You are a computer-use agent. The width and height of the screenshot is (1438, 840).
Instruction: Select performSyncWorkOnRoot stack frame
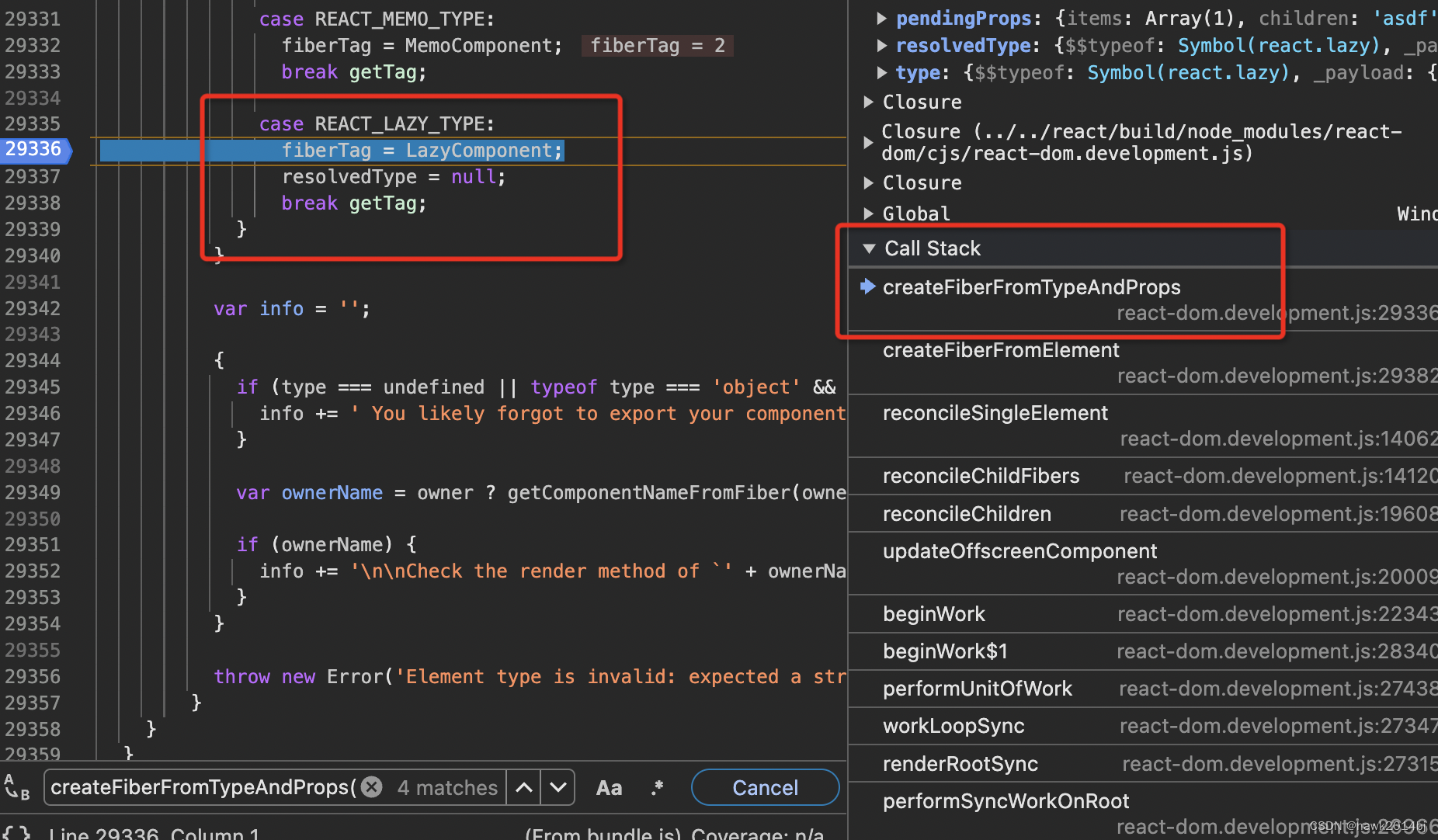[x=1143, y=813]
